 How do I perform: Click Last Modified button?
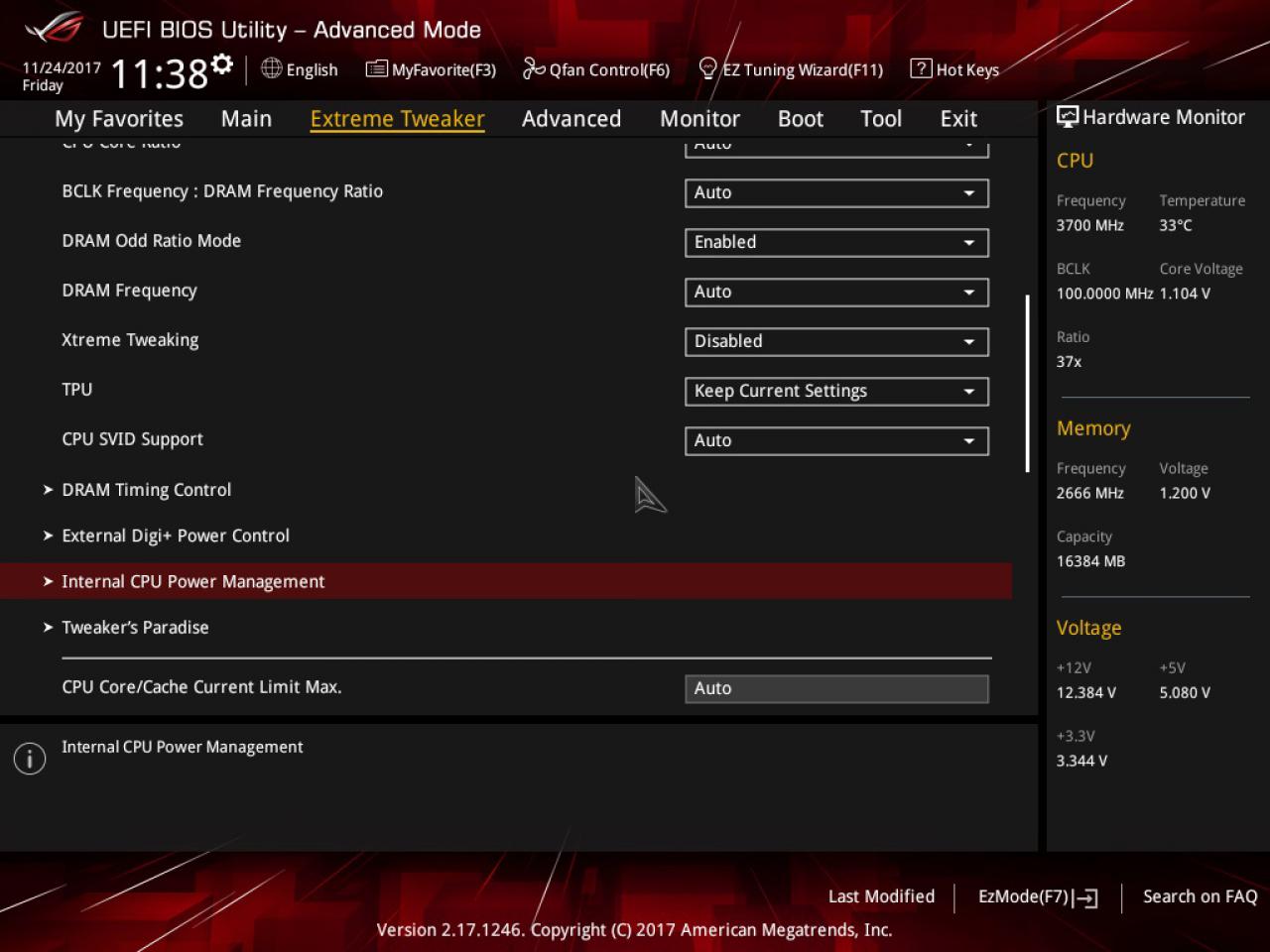coord(881,896)
